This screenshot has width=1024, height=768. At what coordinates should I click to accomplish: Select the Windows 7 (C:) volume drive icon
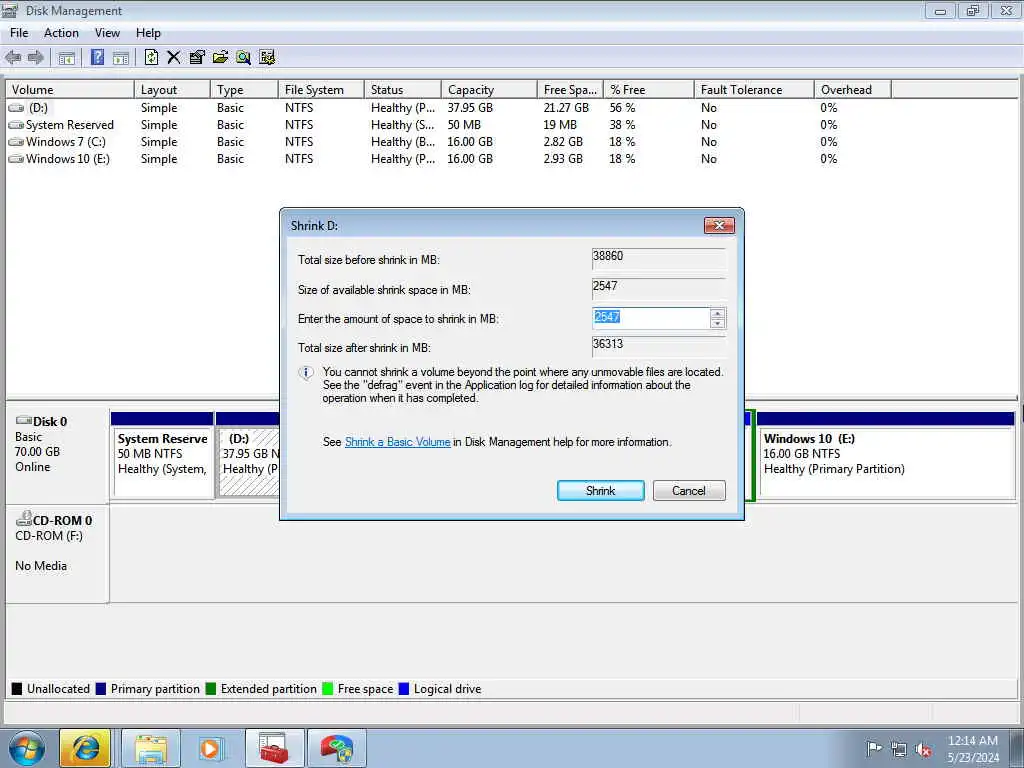click(16, 142)
